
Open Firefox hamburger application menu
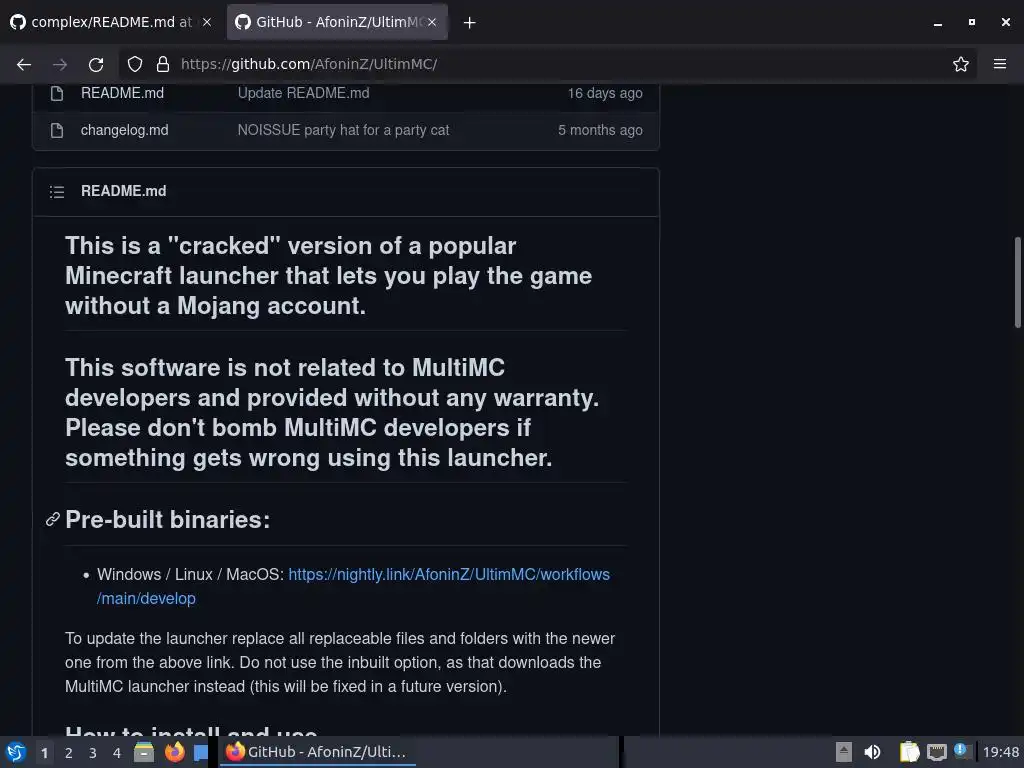pyautogui.click(x=1000, y=64)
